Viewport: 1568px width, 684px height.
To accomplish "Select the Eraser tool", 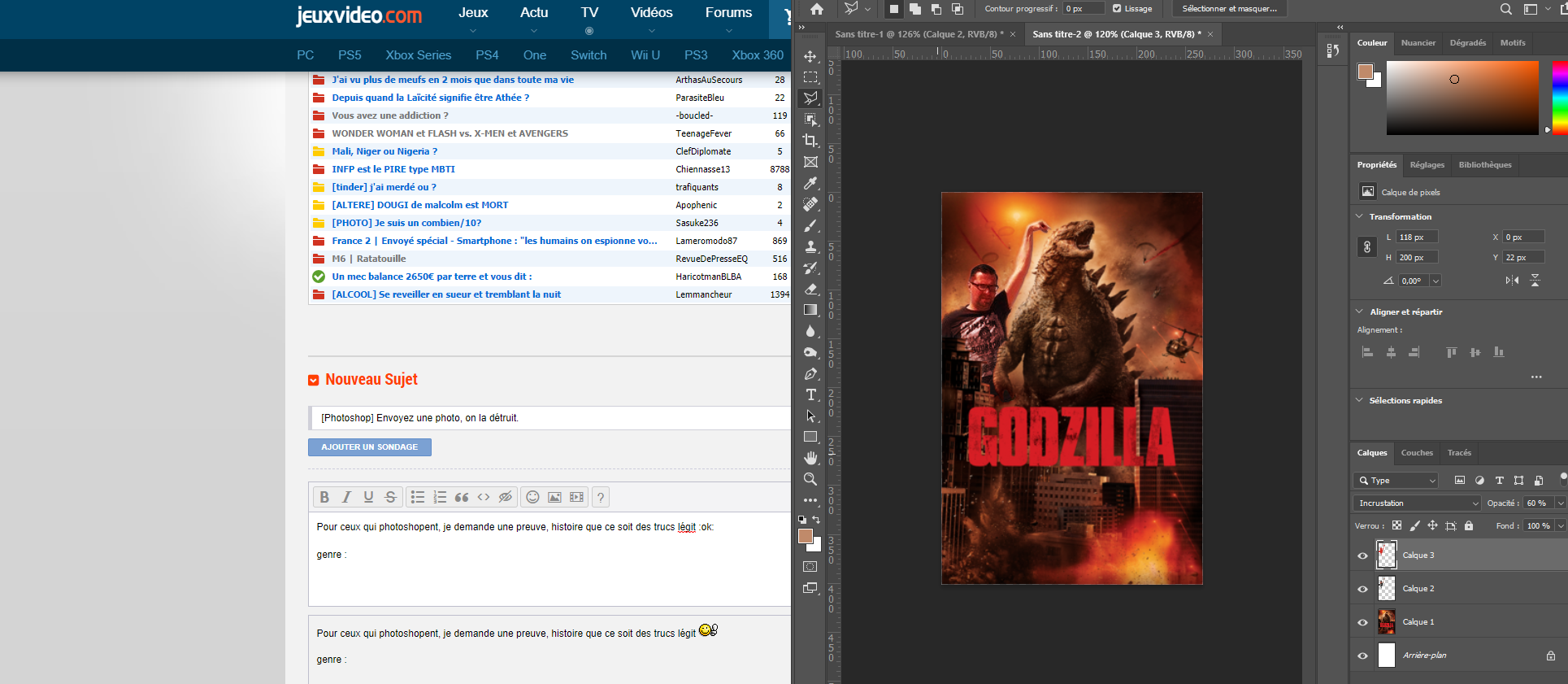I will tap(810, 289).
